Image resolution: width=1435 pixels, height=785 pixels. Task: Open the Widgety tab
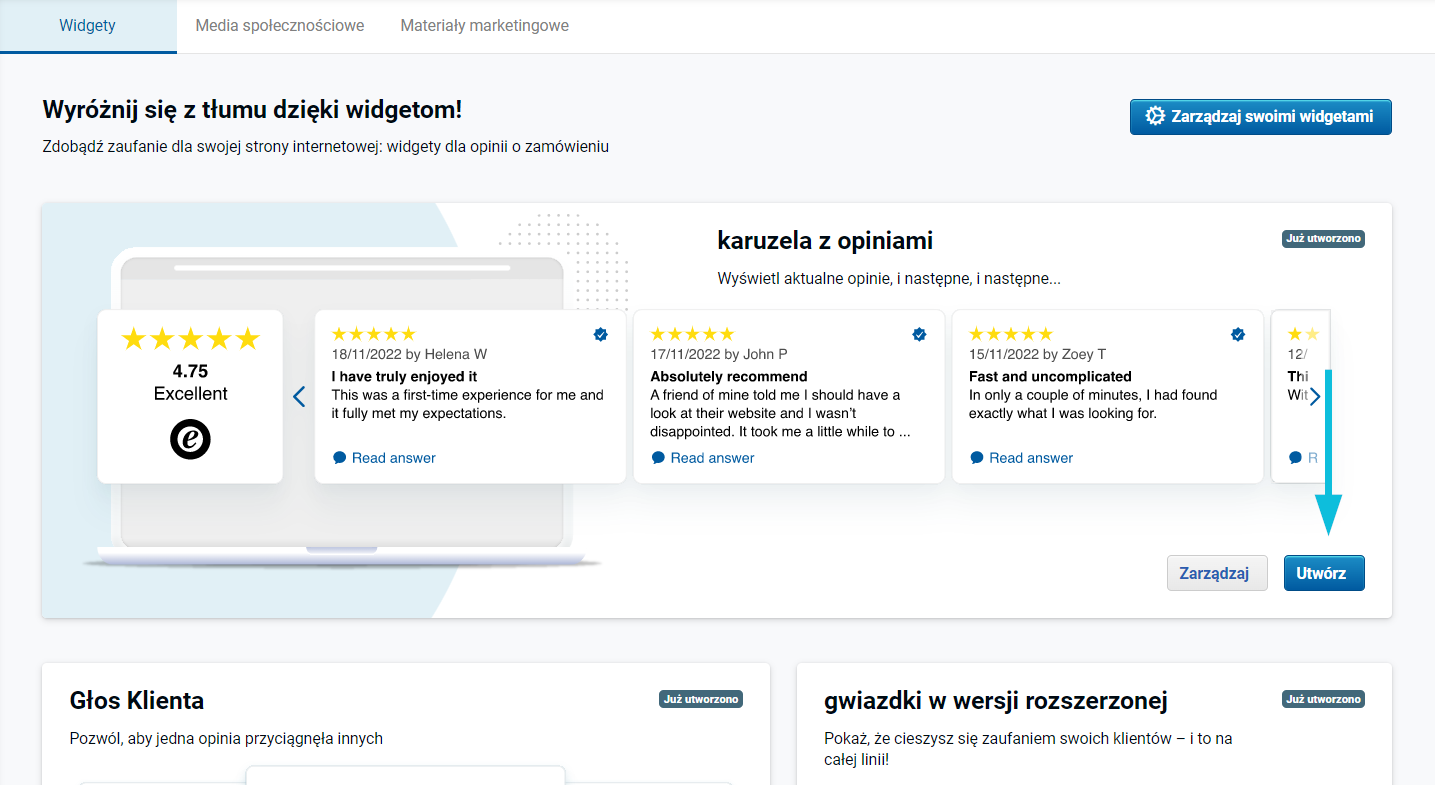click(88, 26)
